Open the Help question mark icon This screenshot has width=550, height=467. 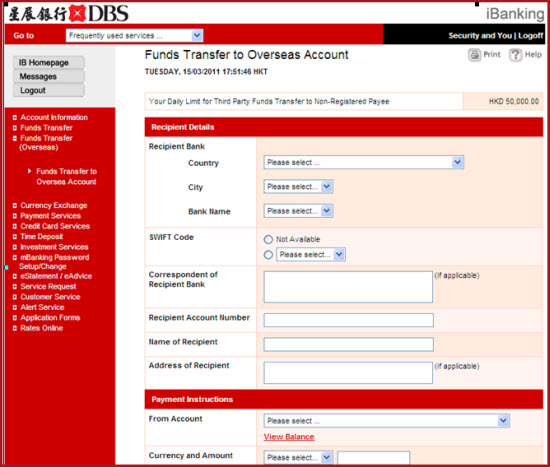tap(516, 55)
